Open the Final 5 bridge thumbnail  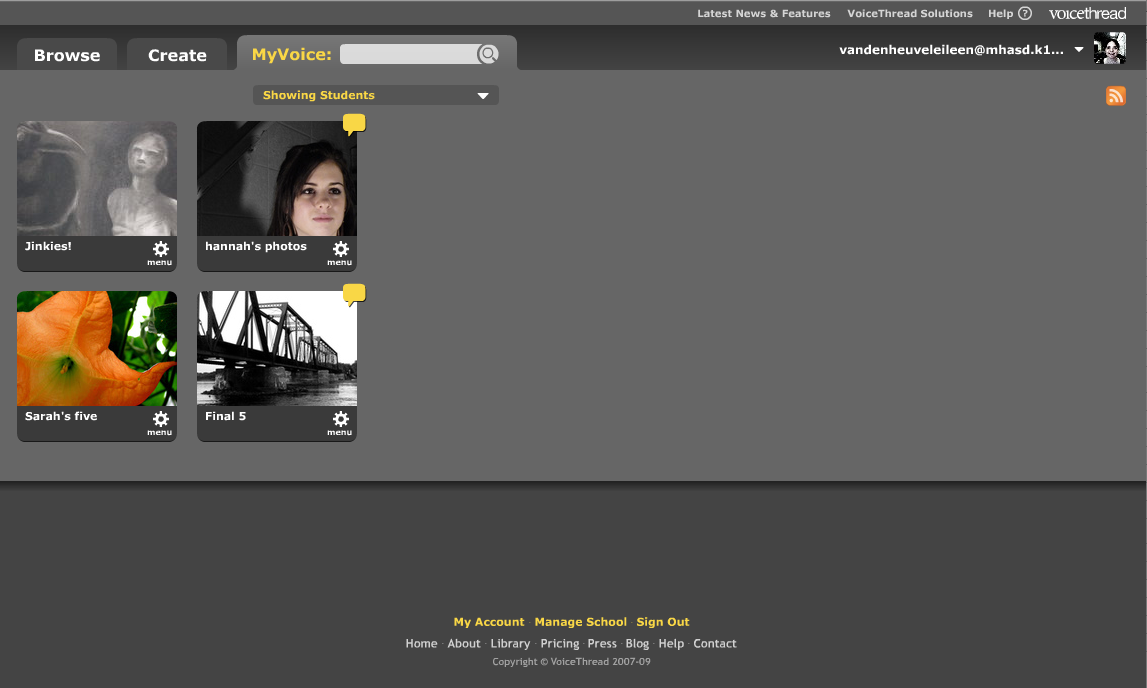277,348
